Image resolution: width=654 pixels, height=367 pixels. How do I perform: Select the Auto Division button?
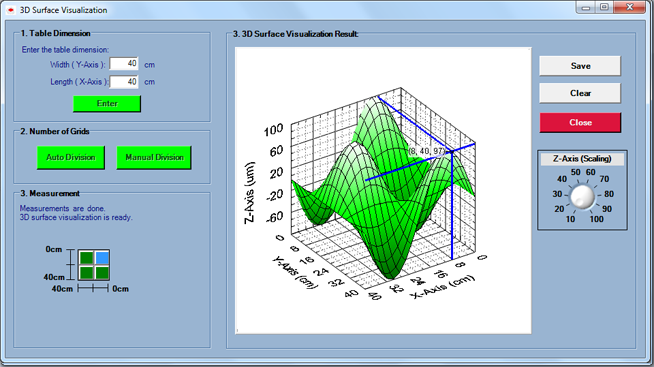click(70, 157)
